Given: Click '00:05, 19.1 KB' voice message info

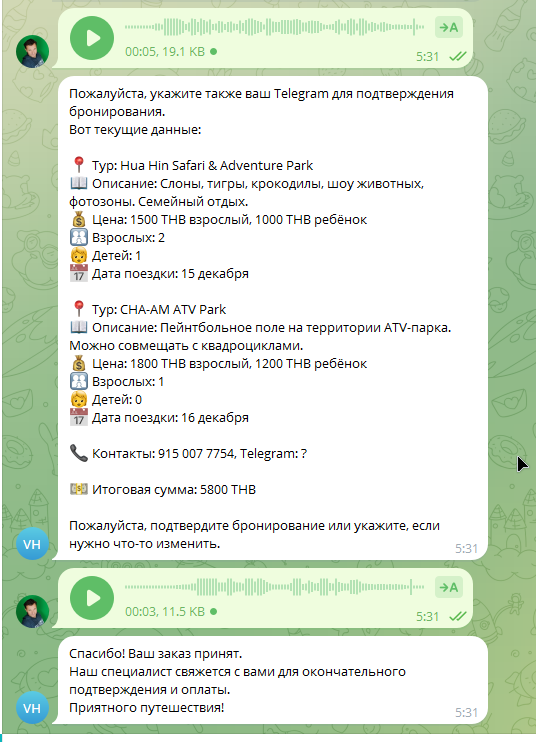Looking at the screenshot, I should coord(165,52).
